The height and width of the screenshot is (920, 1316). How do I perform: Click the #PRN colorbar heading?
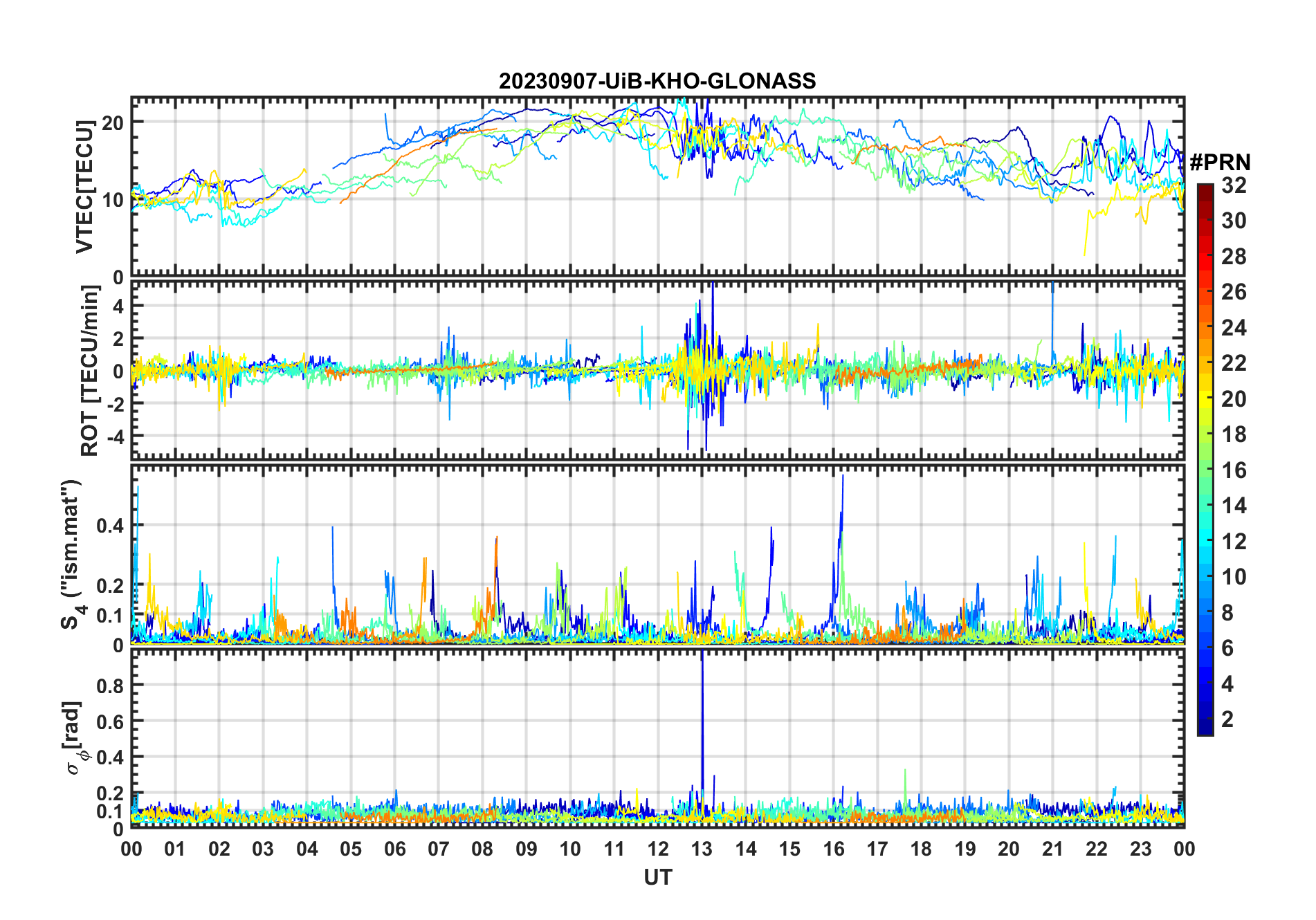pos(1220,163)
